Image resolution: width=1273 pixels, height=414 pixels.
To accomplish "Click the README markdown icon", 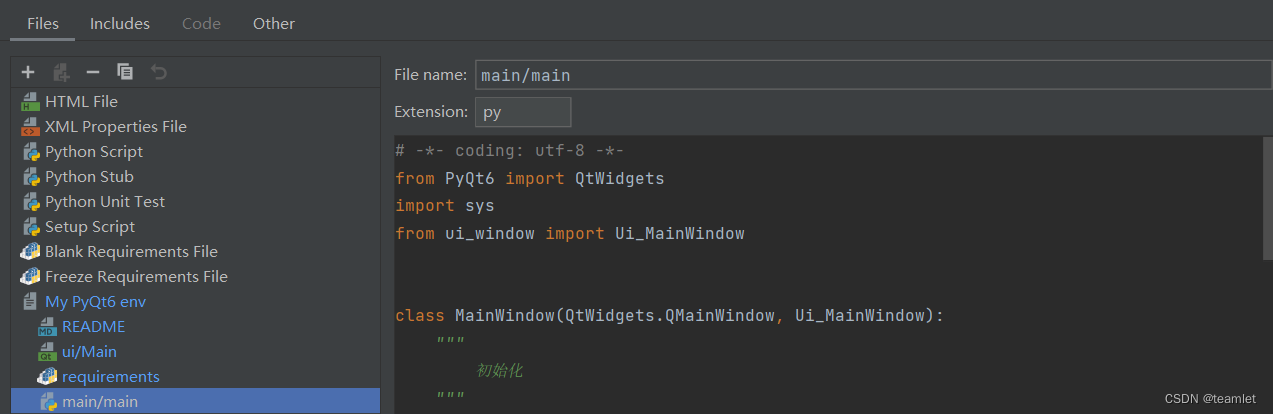I will click(x=47, y=326).
